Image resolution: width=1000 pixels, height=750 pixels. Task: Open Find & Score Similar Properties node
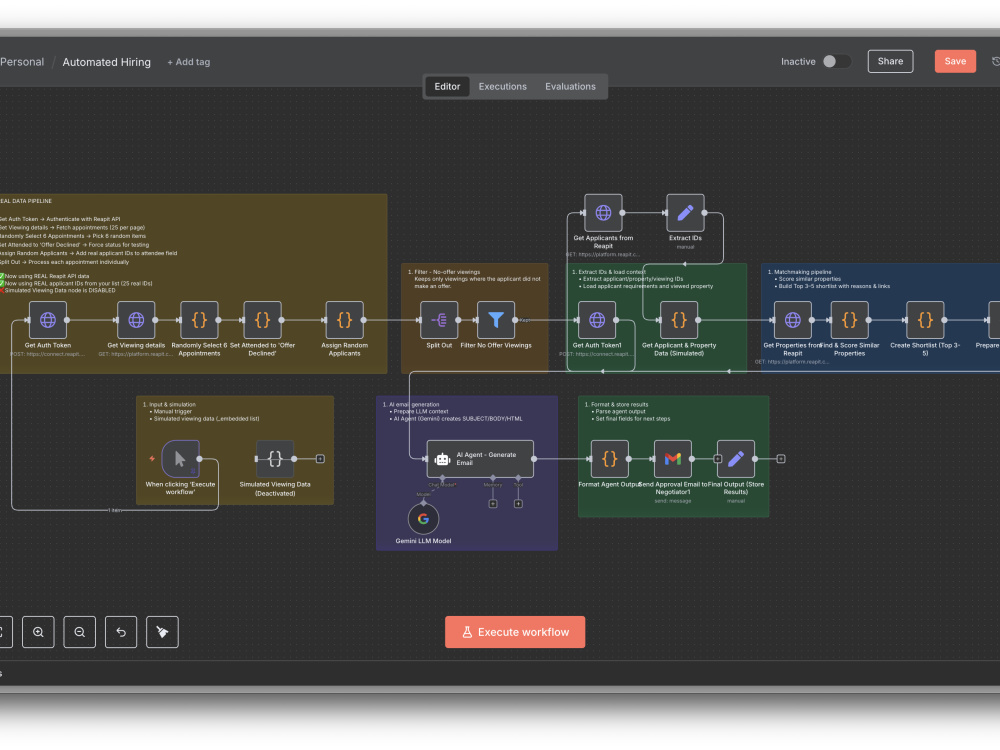tap(849, 320)
